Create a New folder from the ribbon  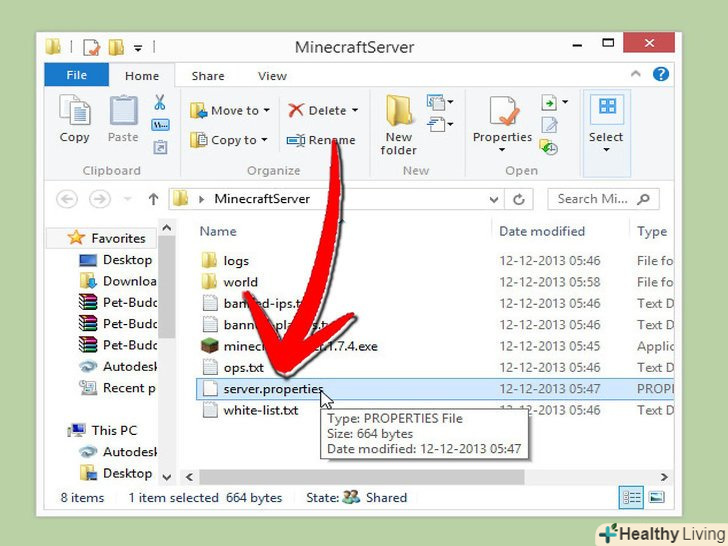pyautogui.click(x=398, y=125)
